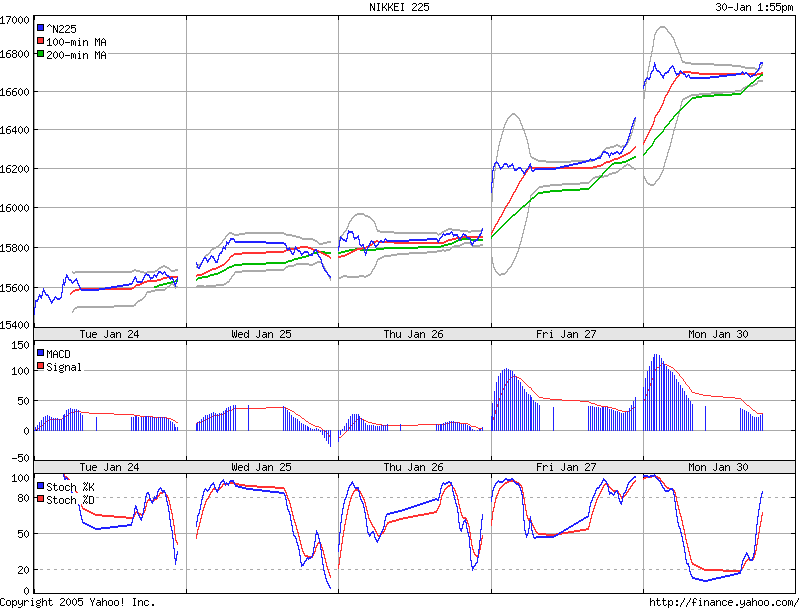Click the MACD legend label
This screenshot has width=800, height=608.
[58, 354]
